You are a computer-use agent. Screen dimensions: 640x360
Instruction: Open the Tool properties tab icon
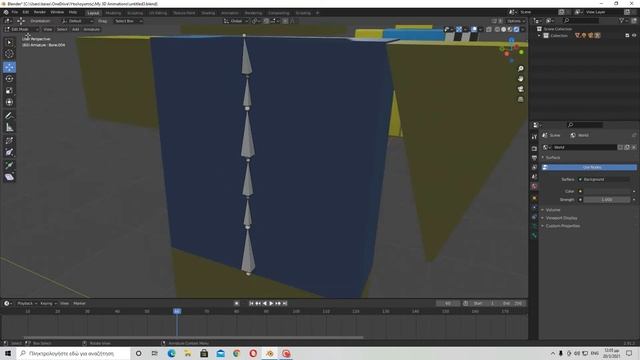(534, 137)
